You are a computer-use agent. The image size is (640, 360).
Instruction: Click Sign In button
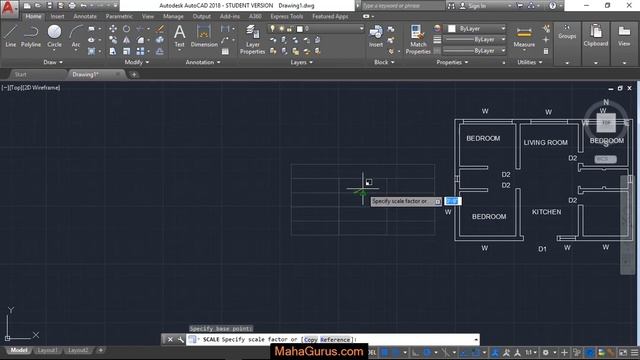(473, 6)
